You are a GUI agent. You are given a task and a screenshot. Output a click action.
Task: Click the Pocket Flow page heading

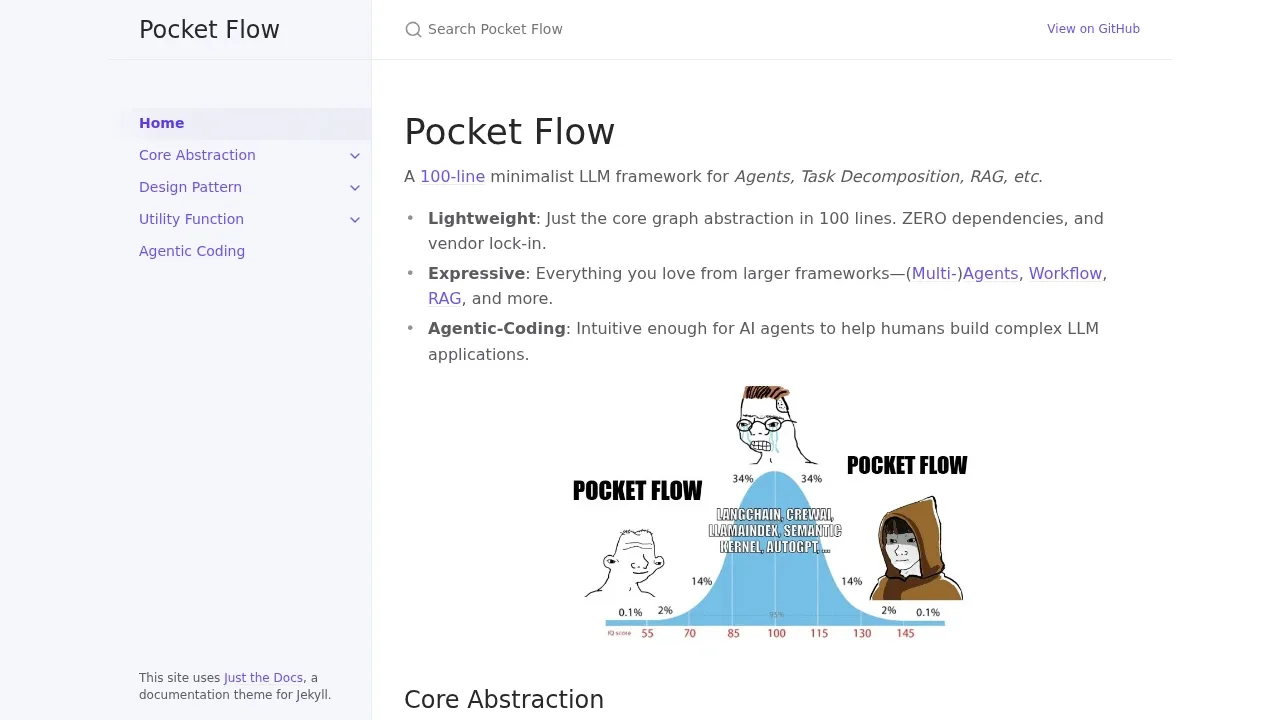[x=509, y=132]
